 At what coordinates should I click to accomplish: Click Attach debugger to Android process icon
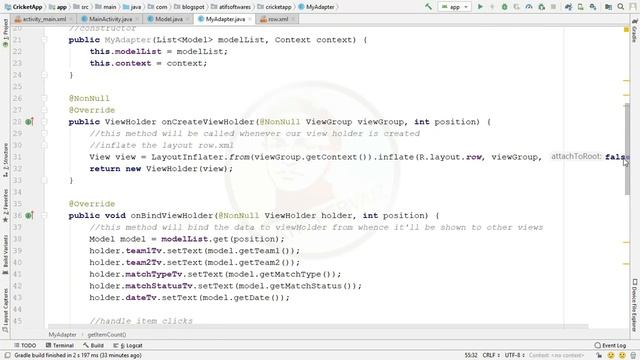click(x=542, y=7)
